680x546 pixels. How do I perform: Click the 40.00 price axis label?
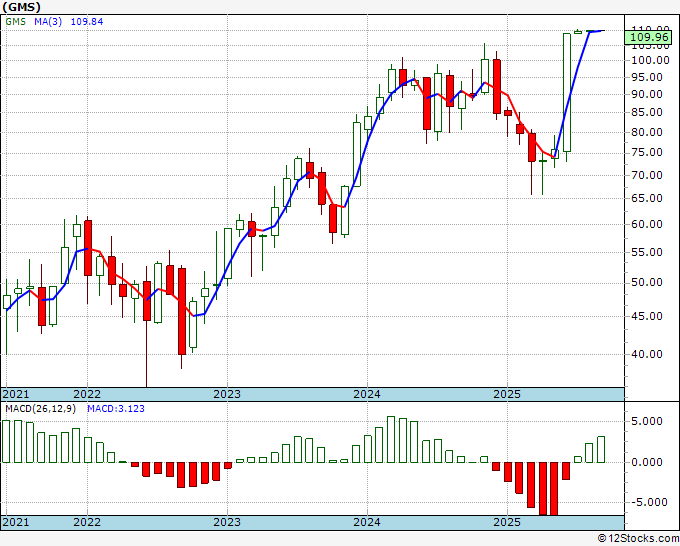[x=647, y=354]
